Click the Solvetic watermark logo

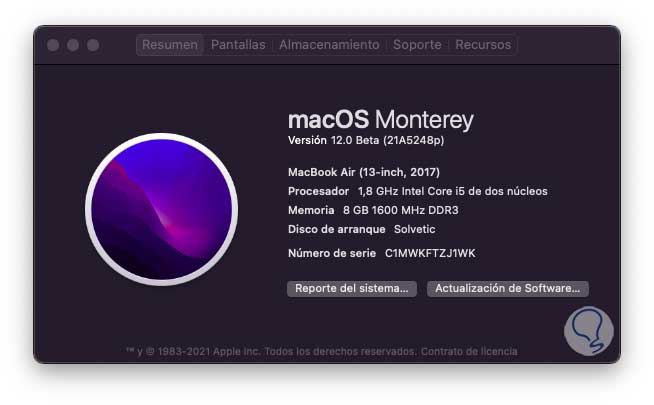(589, 331)
